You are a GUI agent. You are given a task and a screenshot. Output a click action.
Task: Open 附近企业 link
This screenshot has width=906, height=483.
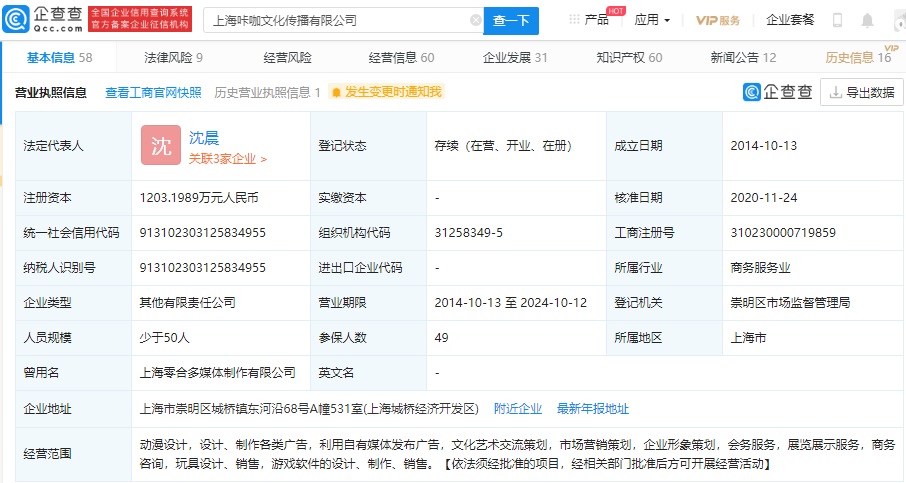[x=518, y=408]
